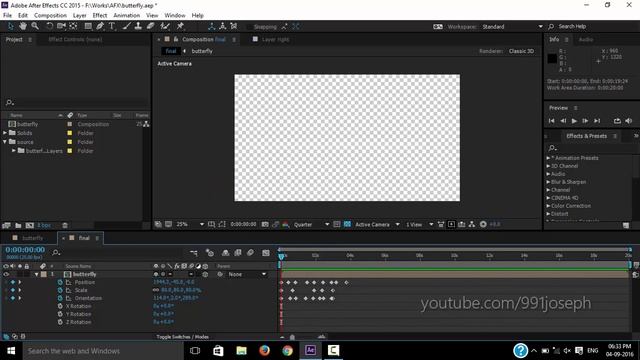Image resolution: width=640 pixels, height=360 pixels.
Task: Open the 25% magnification dropdown
Action: click(190, 224)
